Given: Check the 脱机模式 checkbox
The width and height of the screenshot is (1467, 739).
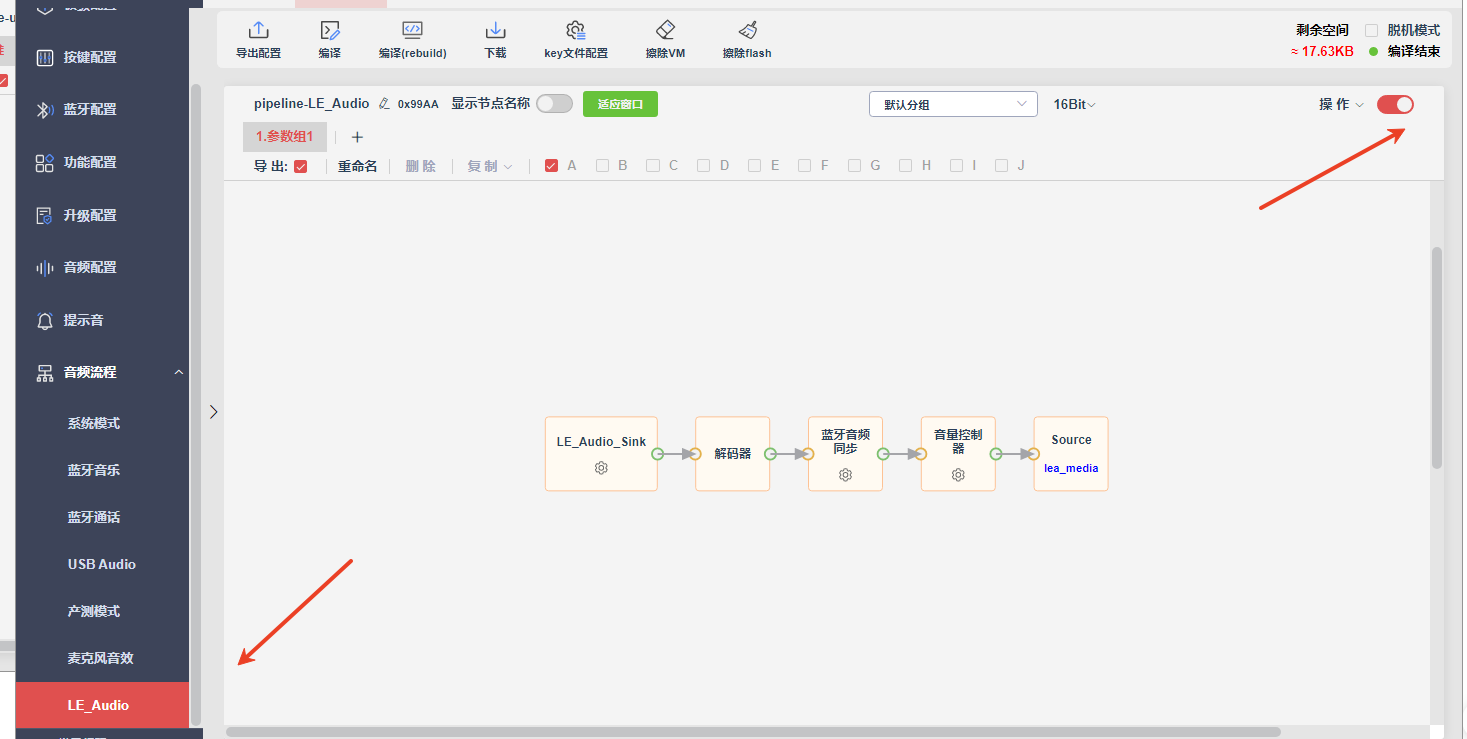Looking at the screenshot, I should pyautogui.click(x=1372, y=31).
